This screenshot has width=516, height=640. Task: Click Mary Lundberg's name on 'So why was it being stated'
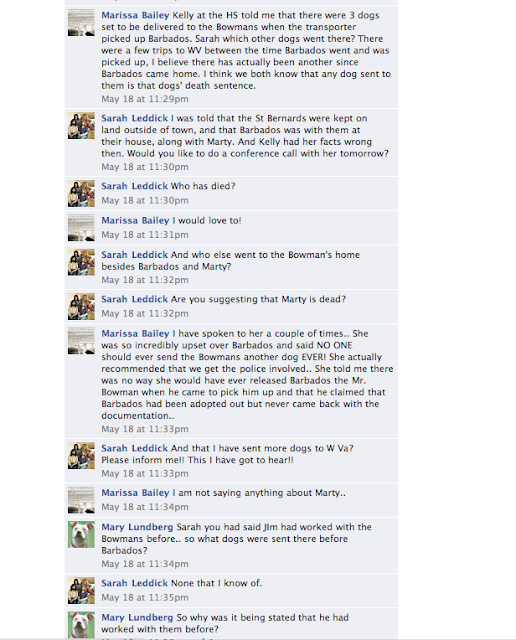point(137,618)
